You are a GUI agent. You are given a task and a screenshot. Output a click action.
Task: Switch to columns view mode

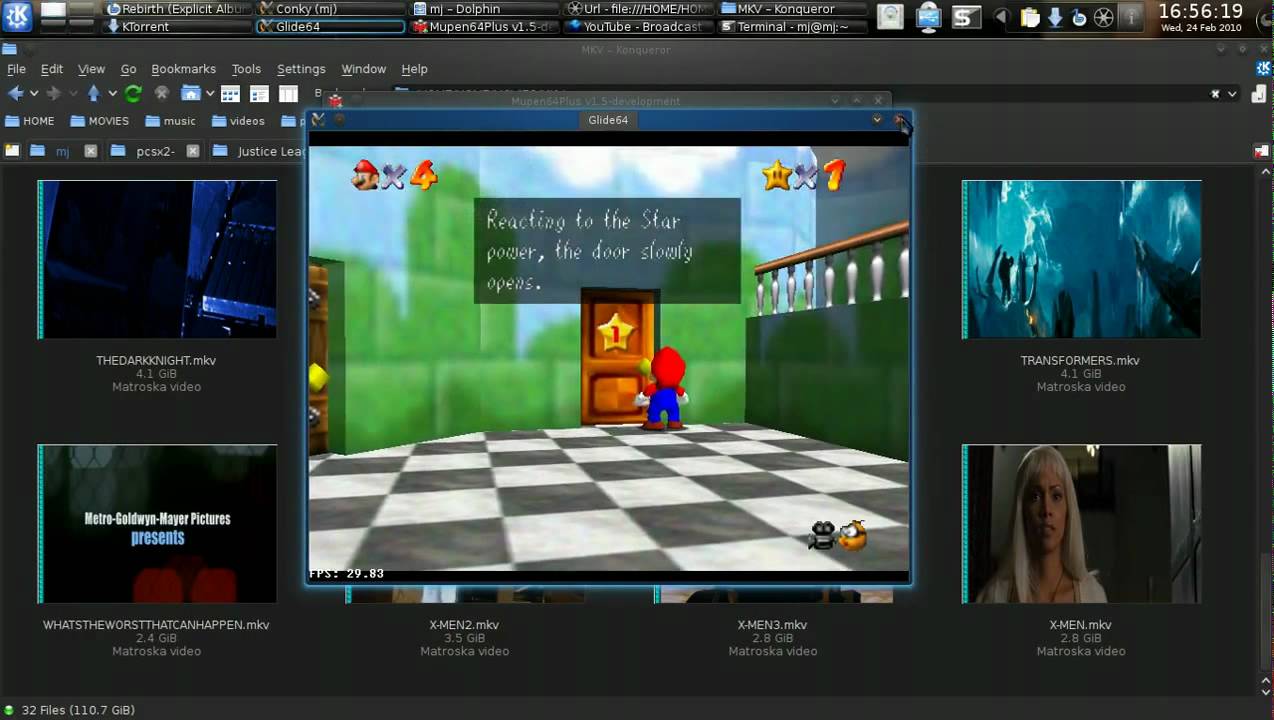click(x=288, y=94)
